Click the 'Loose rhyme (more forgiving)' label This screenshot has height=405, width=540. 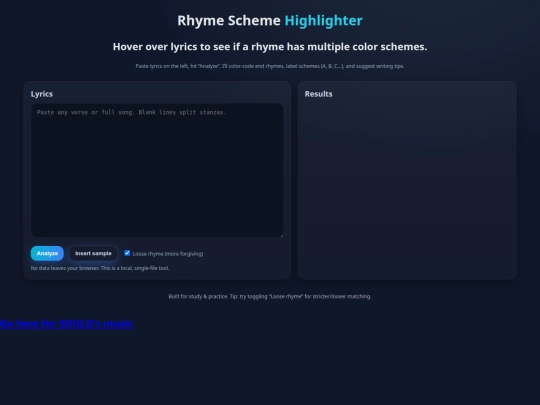pos(168,254)
